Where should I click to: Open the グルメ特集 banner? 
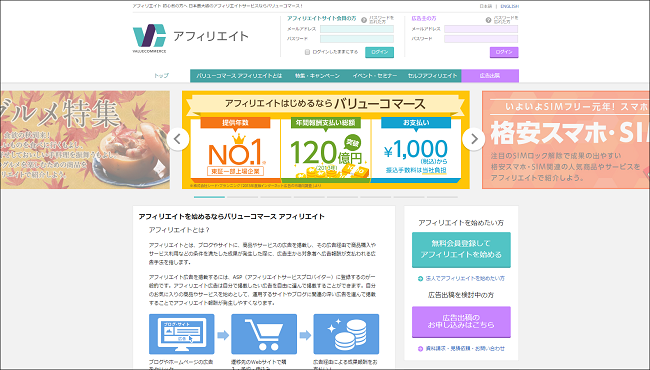[x=85, y=140]
